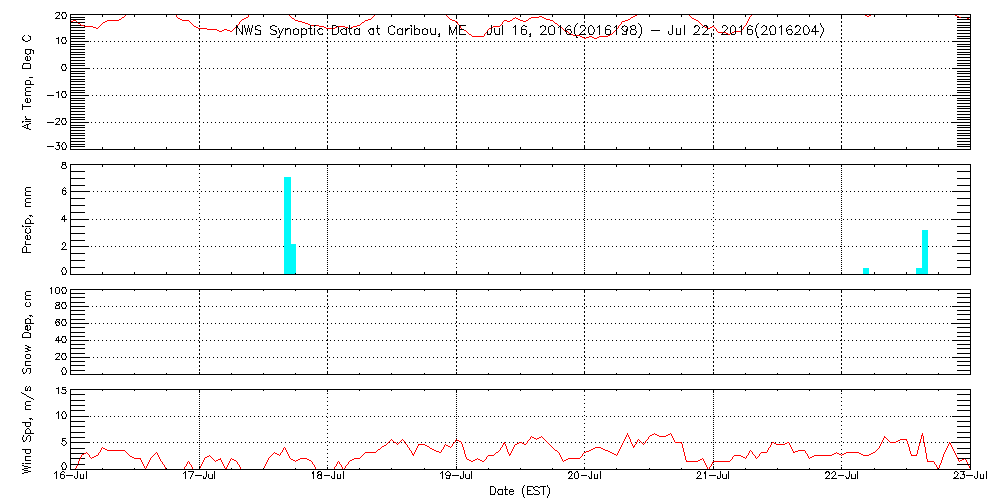Screen dimensions: 1000x500
Task: Select the 16-Jul date tick label
Action: (x=71, y=477)
